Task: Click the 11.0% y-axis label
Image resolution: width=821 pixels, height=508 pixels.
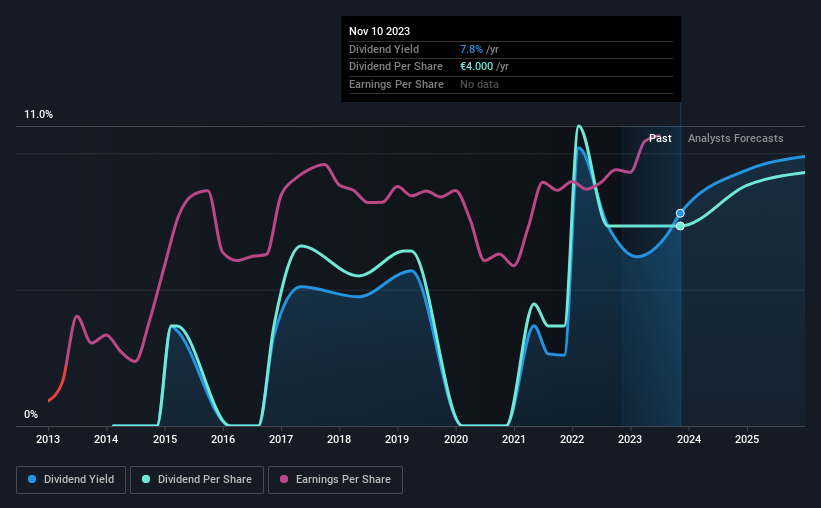Action: pyautogui.click(x=38, y=115)
